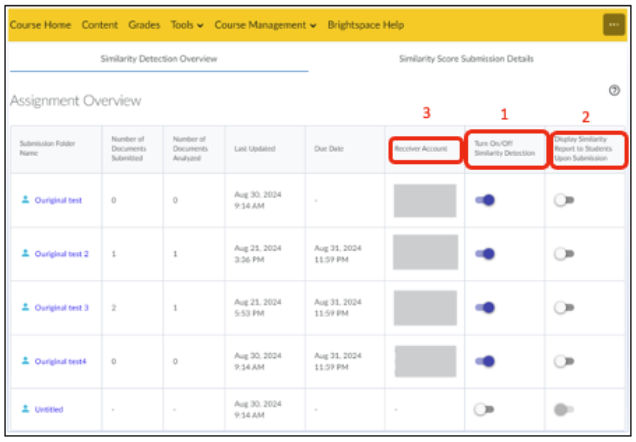Open the Ouriginal test4 folder link

[x=60, y=362]
